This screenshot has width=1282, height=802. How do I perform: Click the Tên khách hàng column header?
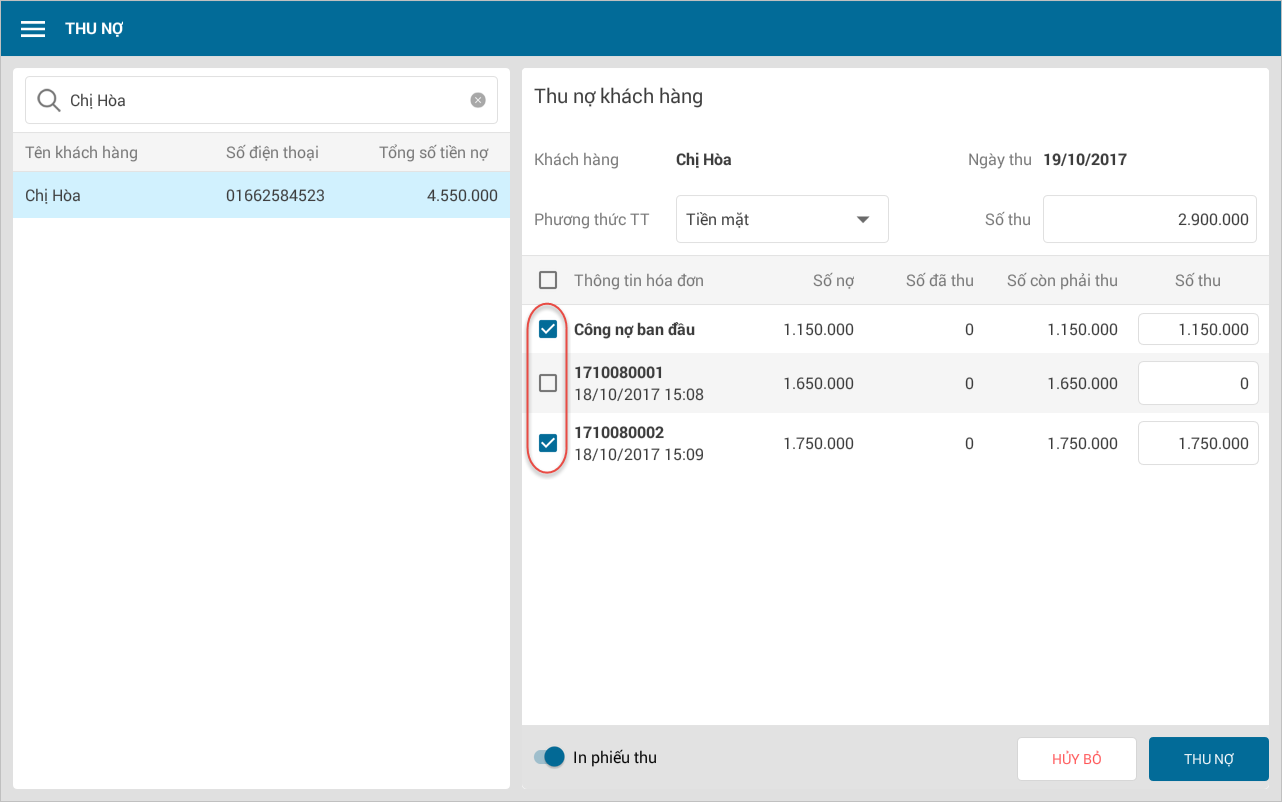(82, 153)
